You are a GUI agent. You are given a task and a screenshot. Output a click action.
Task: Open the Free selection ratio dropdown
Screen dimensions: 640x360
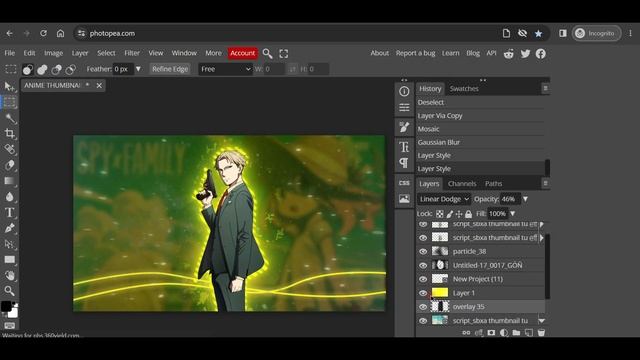225,69
